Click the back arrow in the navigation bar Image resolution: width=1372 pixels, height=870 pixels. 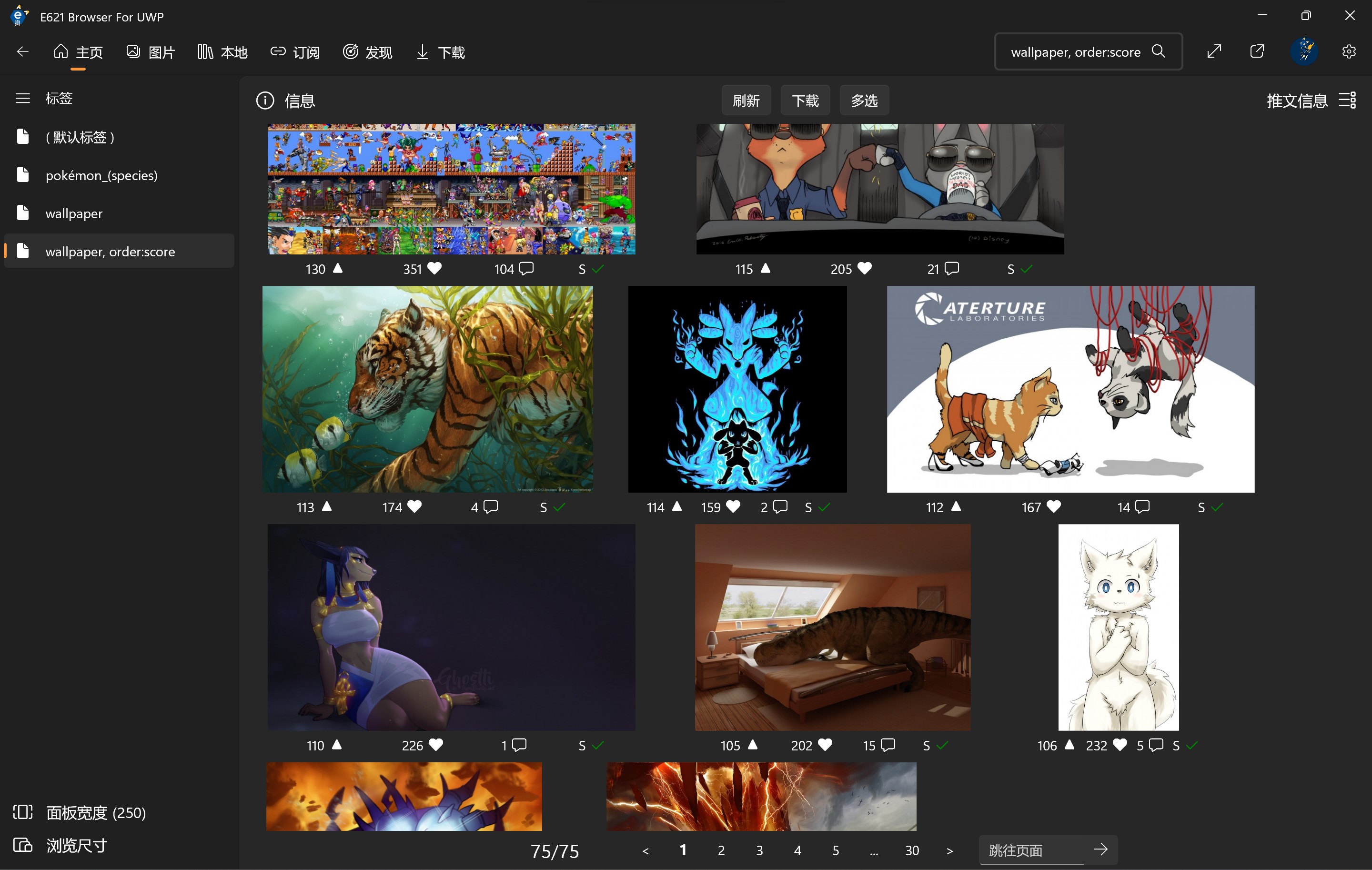[23, 52]
